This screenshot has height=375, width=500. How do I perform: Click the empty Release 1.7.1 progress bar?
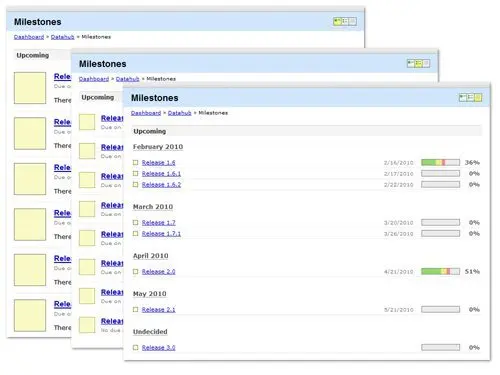tap(440, 234)
